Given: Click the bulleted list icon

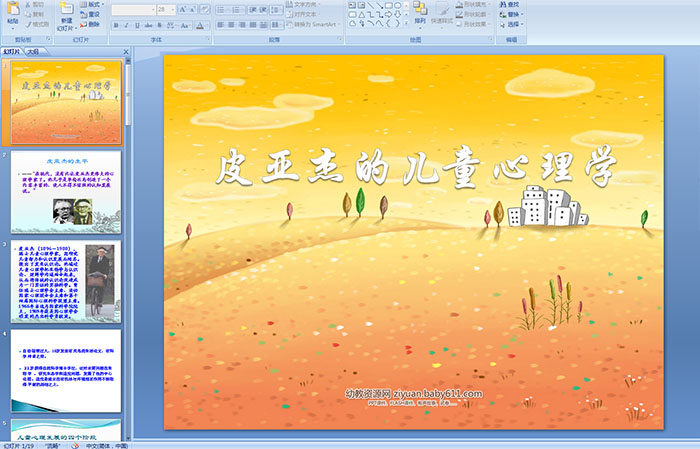Looking at the screenshot, I should [x=223, y=10].
